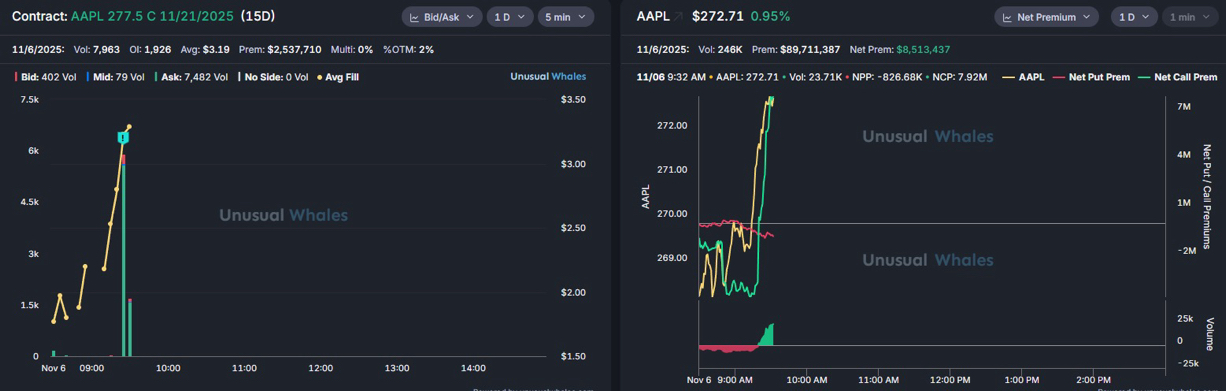Click the tall green ask volume bar

point(124,260)
